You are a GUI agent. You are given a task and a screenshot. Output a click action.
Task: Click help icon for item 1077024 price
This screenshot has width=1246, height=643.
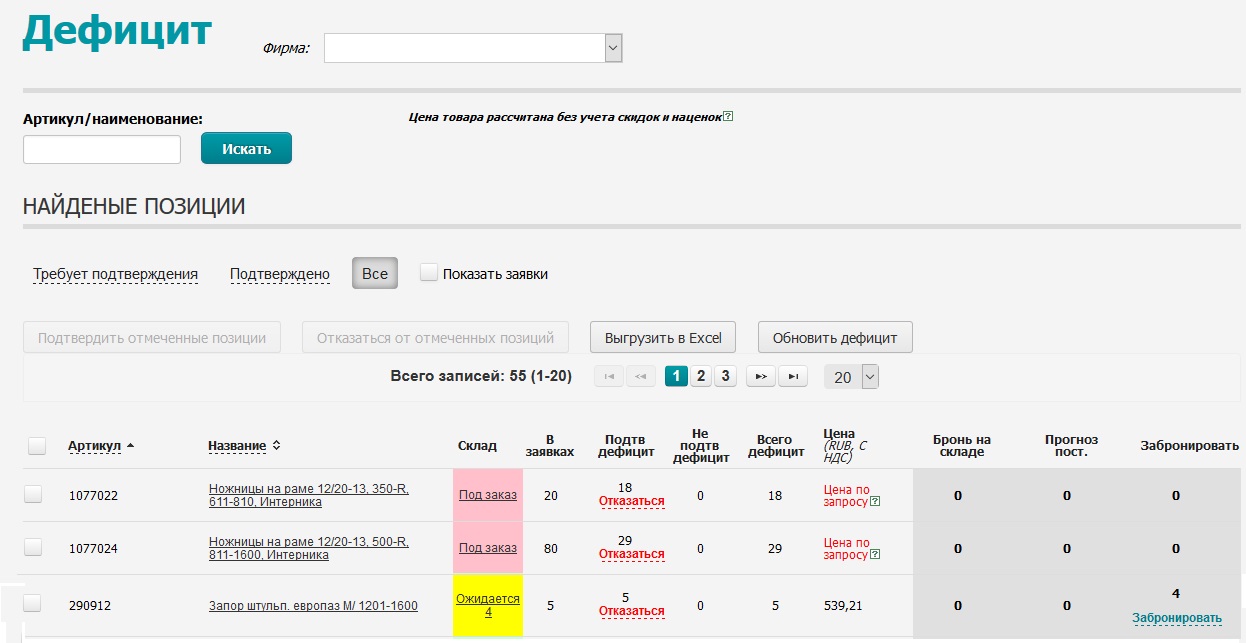(875, 555)
